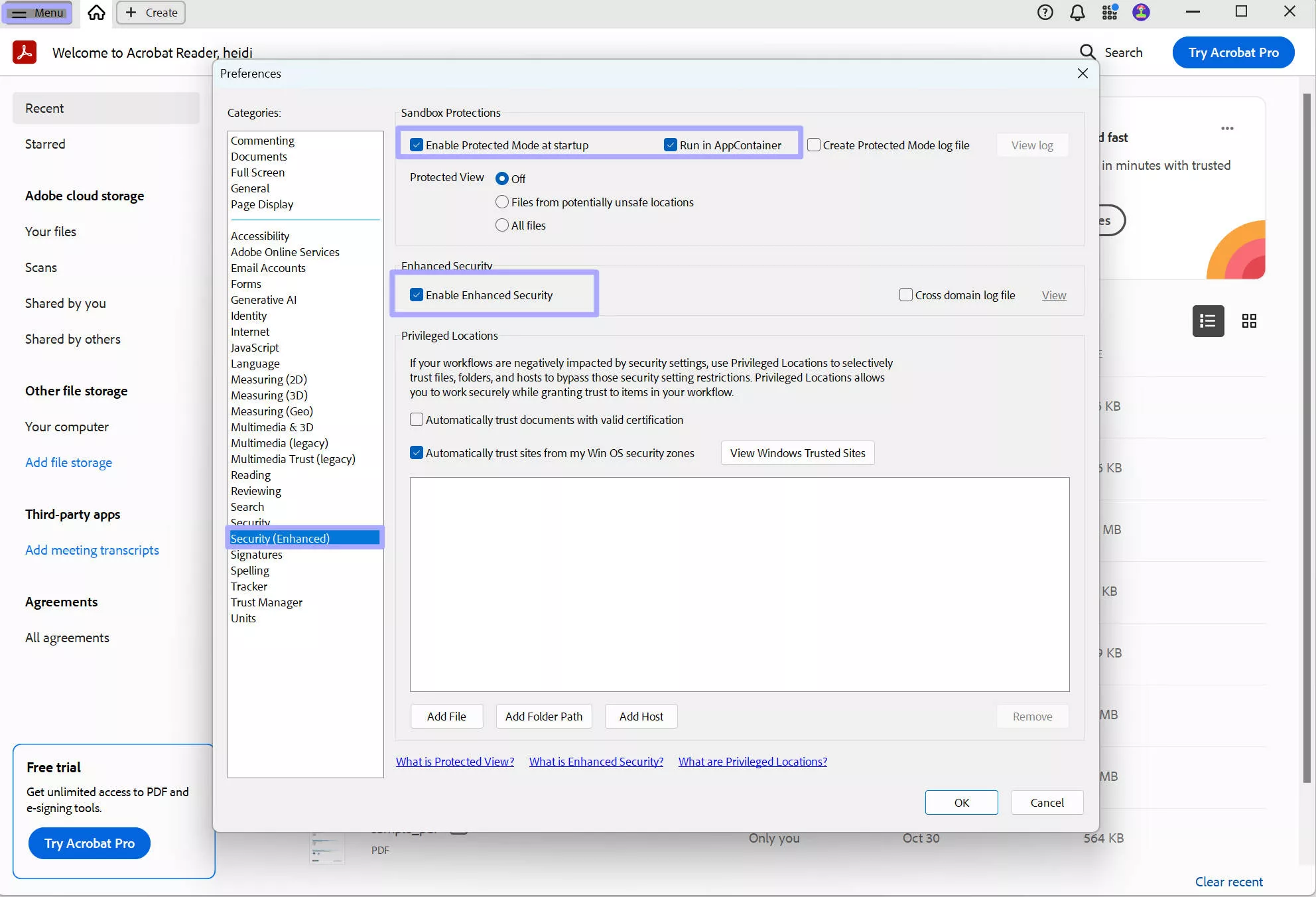Click the list view icon in file browser
The width and height of the screenshot is (1316, 897).
1207,320
